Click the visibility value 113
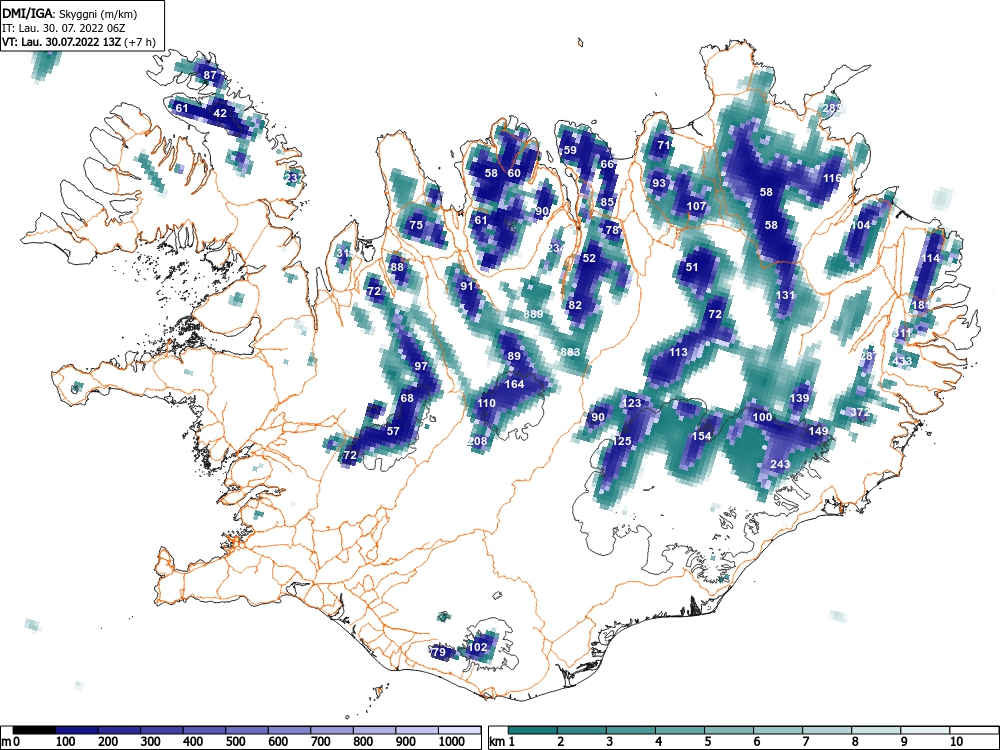Screen dimensions: 1000x750 pyautogui.click(x=679, y=352)
